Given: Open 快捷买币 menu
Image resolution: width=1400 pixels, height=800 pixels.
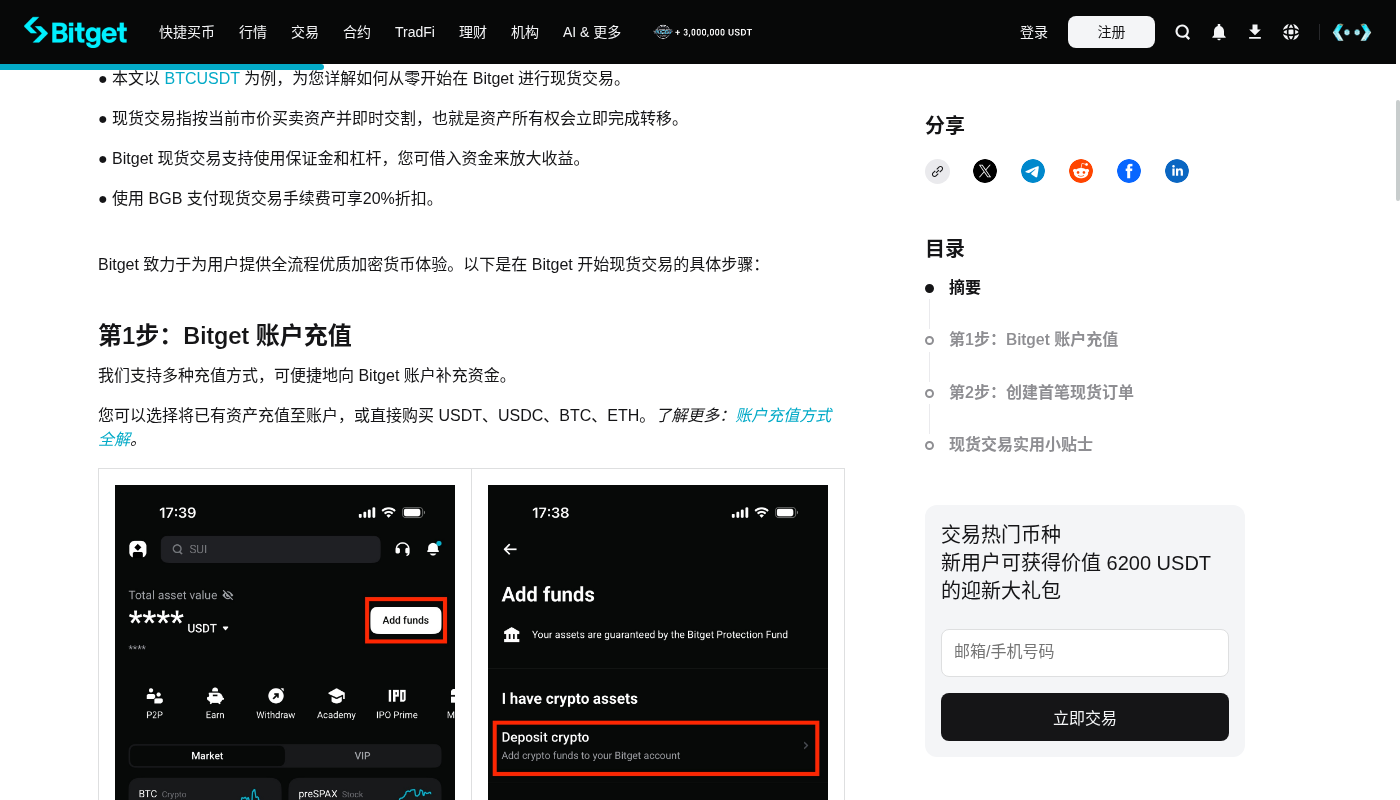Looking at the screenshot, I should pos(187,32).
